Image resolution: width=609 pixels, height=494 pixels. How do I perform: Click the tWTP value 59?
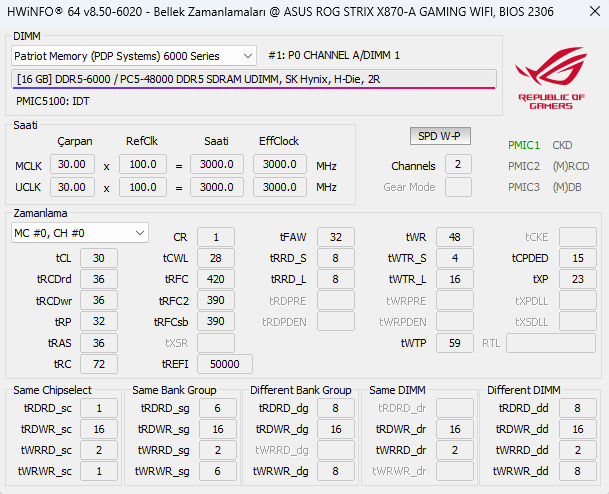tap(455, 343)
